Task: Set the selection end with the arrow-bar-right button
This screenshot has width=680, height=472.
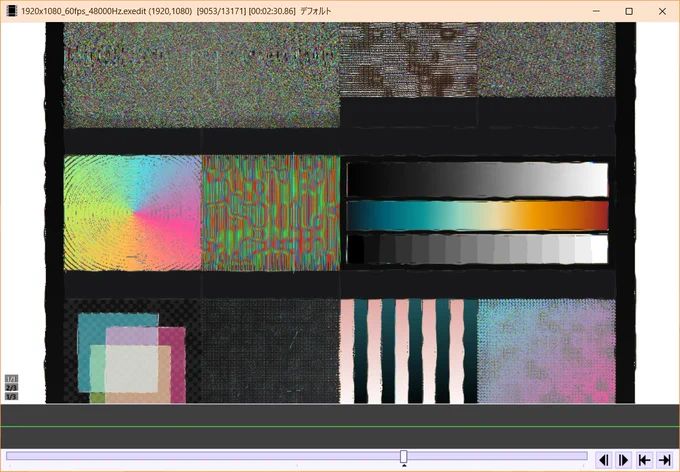Action: point(664,460)
